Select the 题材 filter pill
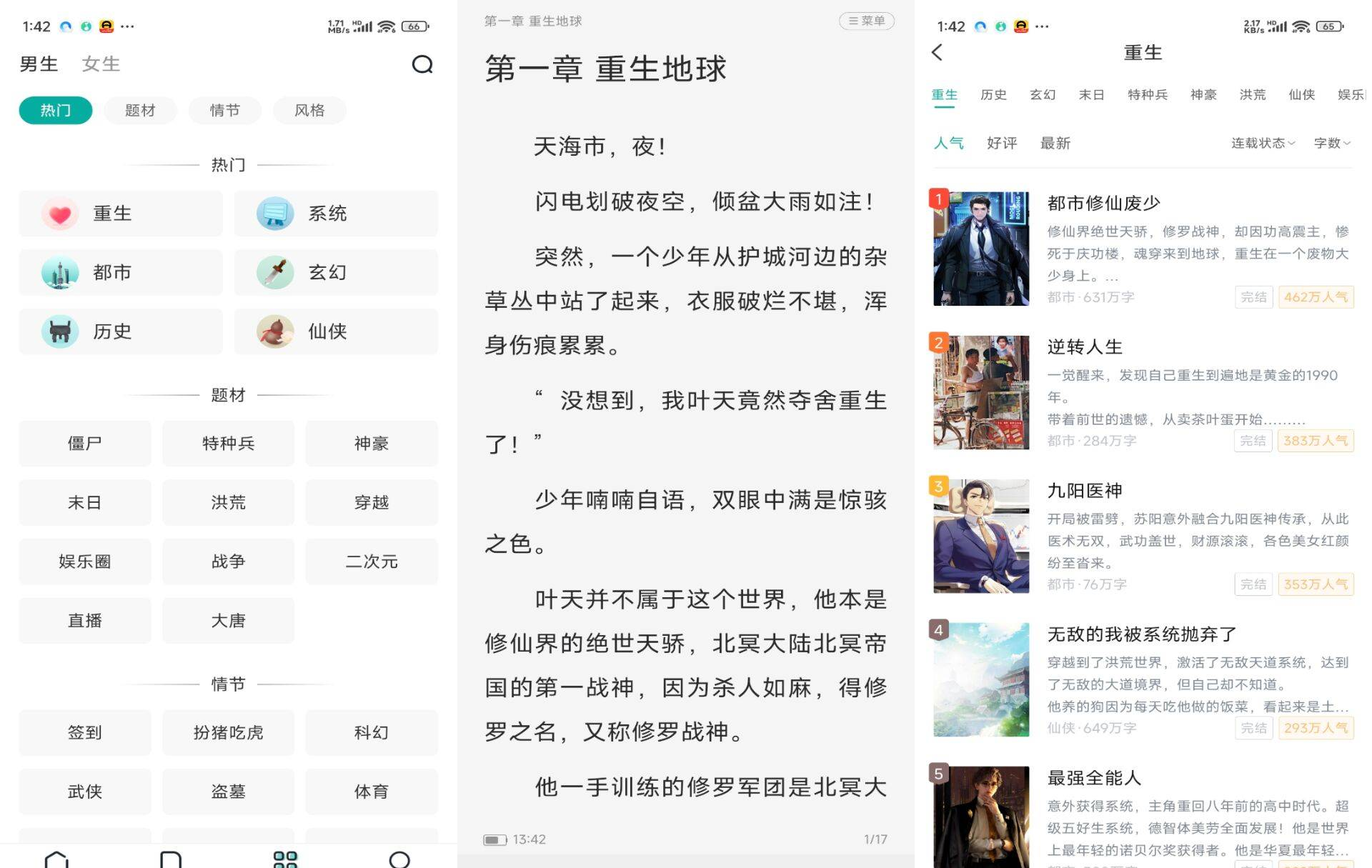Viewport: 1372px width, 868px height. point(140,110)
